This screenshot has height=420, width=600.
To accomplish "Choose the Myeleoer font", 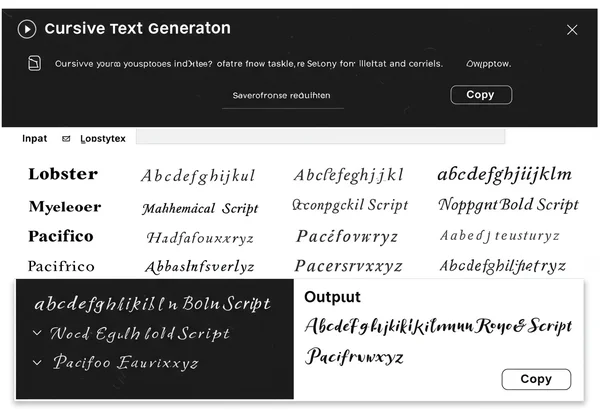I will pos(65,207).
